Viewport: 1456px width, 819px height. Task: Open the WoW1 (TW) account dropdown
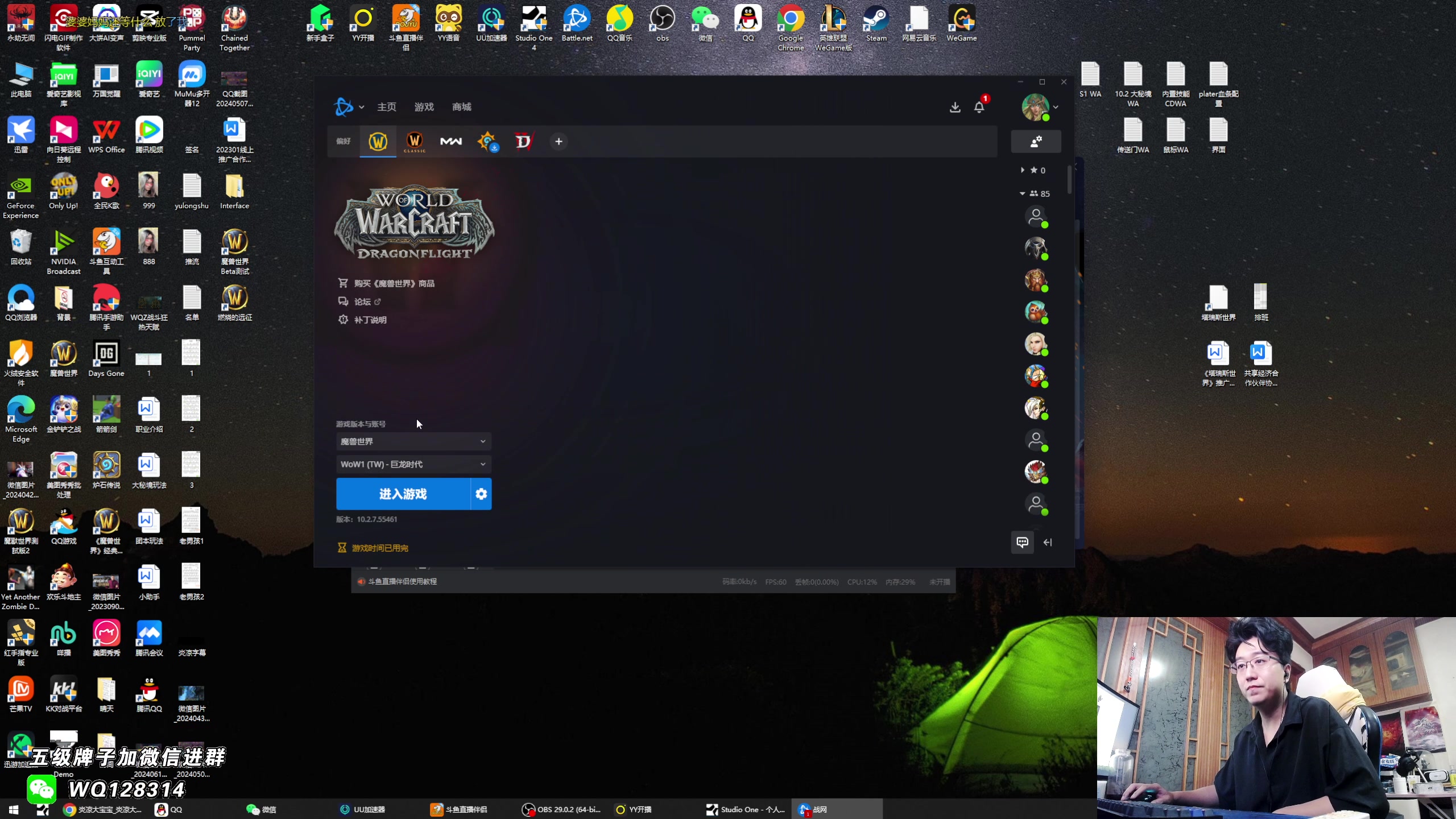pyautogui.click(x=413, y=464)
